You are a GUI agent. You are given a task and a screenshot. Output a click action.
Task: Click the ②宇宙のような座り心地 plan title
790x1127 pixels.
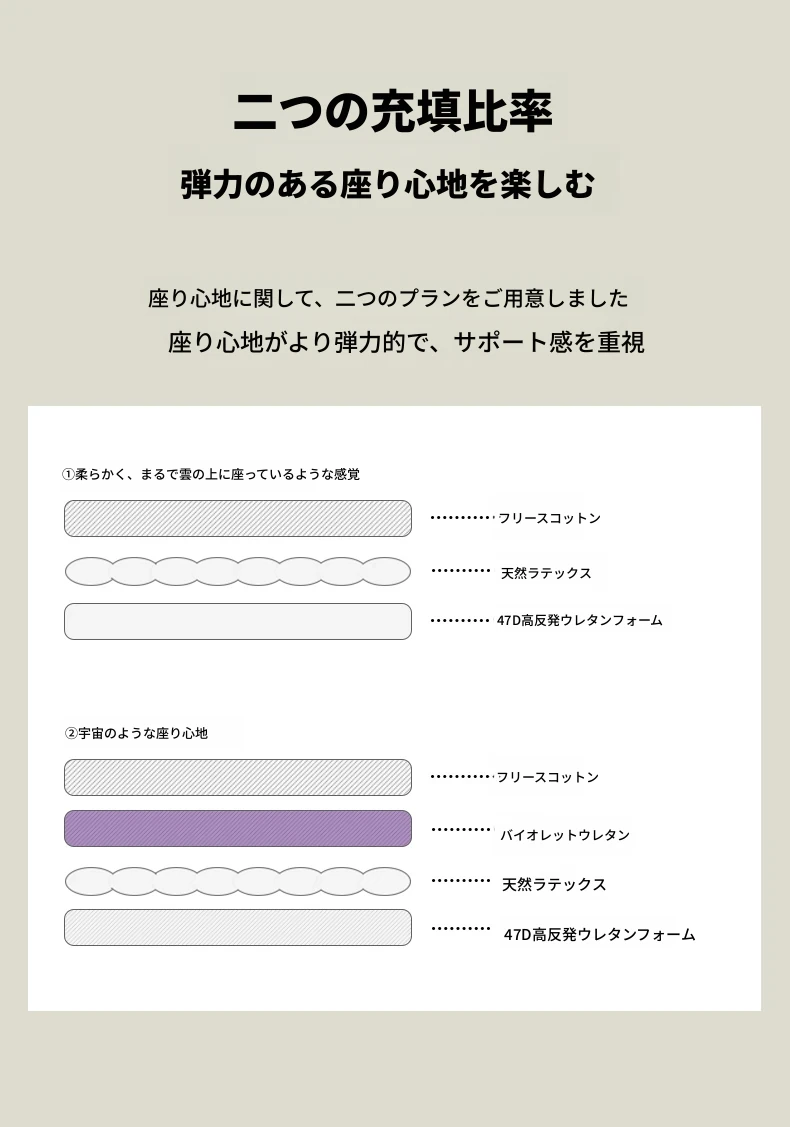[137, 733]
